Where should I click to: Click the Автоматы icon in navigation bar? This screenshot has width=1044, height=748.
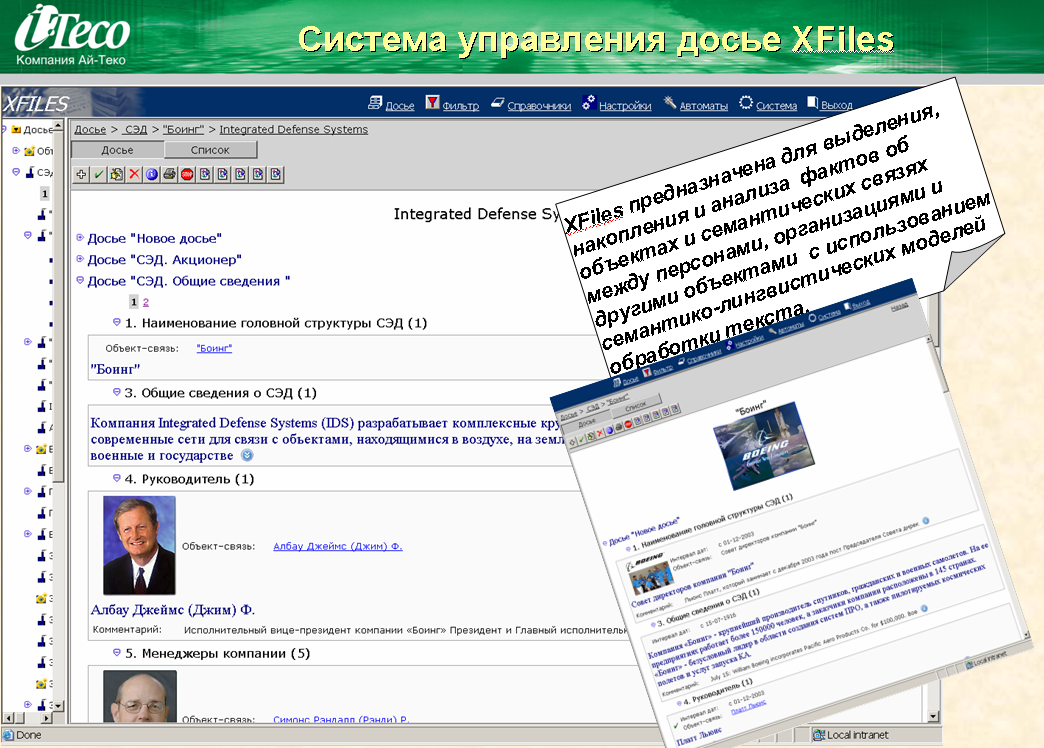[670, 103]
